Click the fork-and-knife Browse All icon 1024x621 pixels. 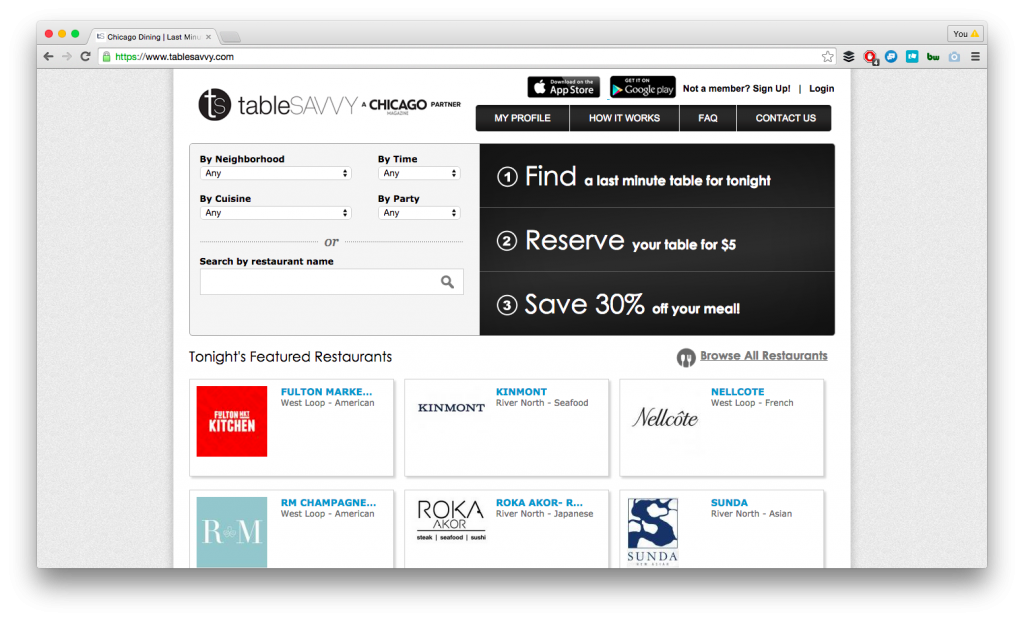pos(686,357)
